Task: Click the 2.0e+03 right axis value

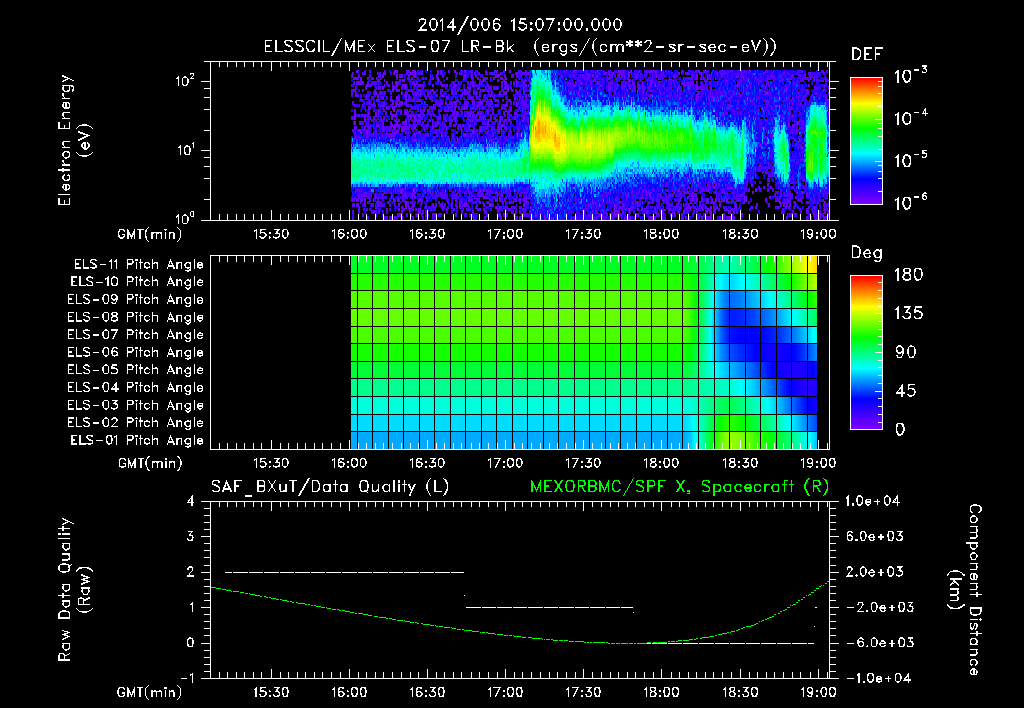Action: pos(875,572)
